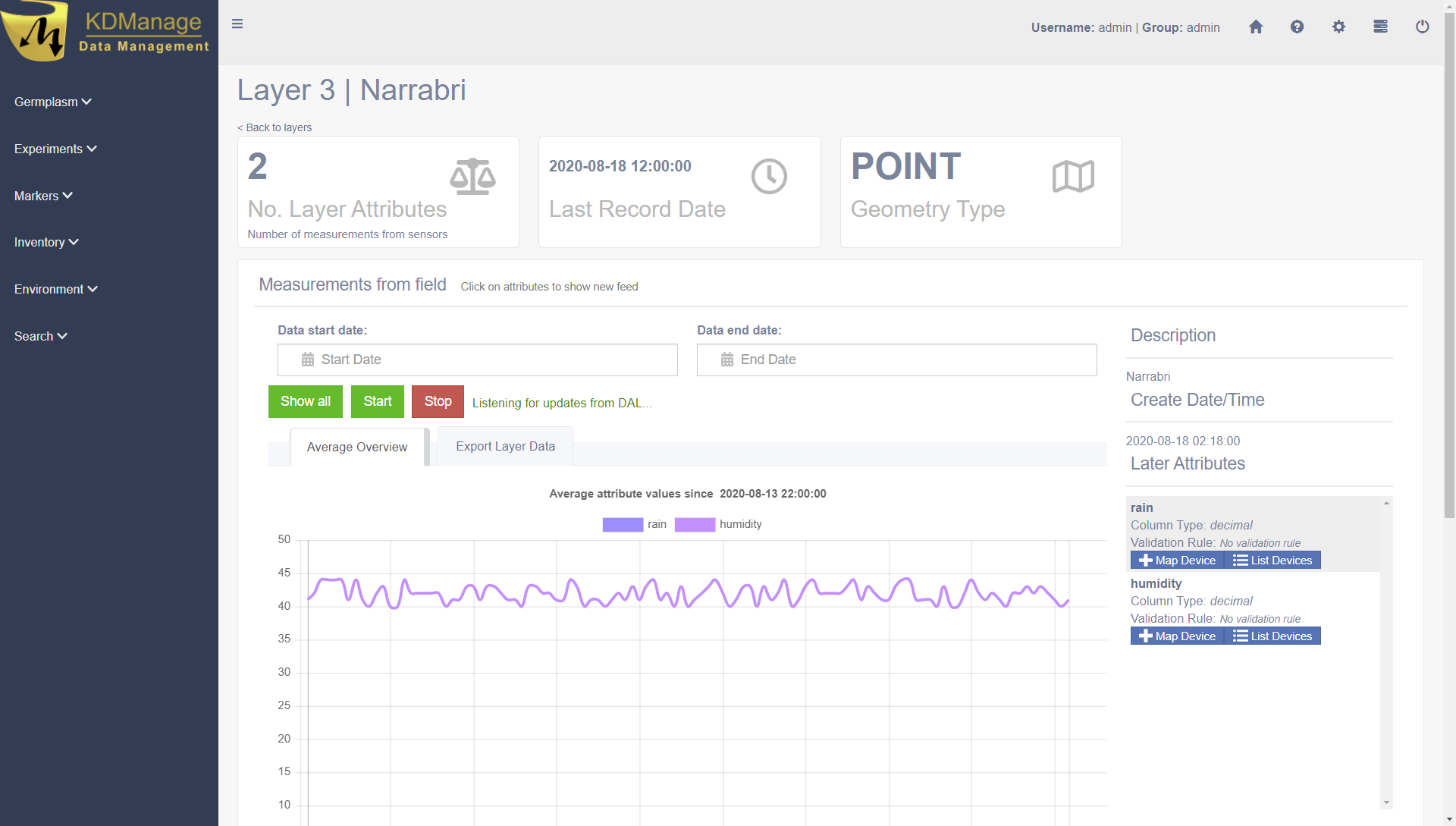Toggle rain series in chart legend

(634, 524)
